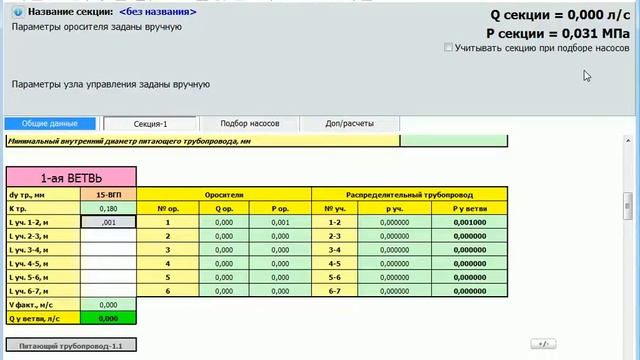
Task: Click the section number 6-7 cell
Action: tap(335, 291)
